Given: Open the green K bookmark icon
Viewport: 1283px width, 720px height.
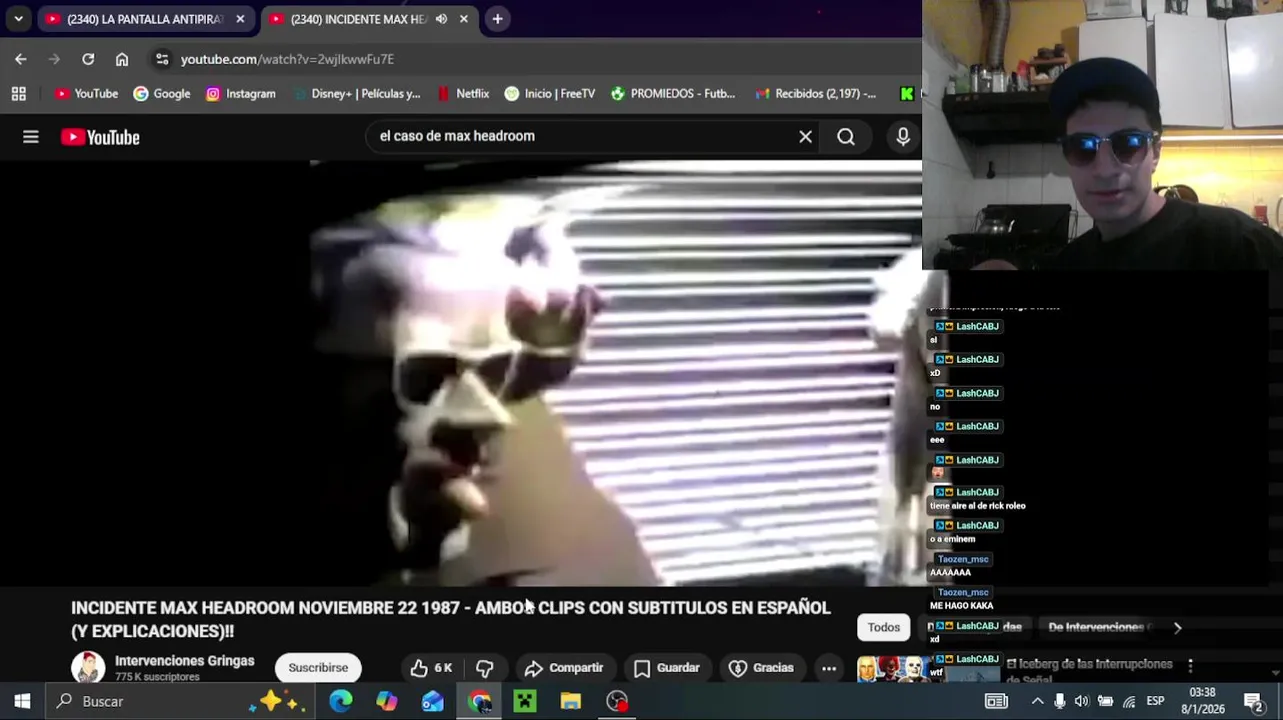Looking at the screenshot, I should 906,93.
